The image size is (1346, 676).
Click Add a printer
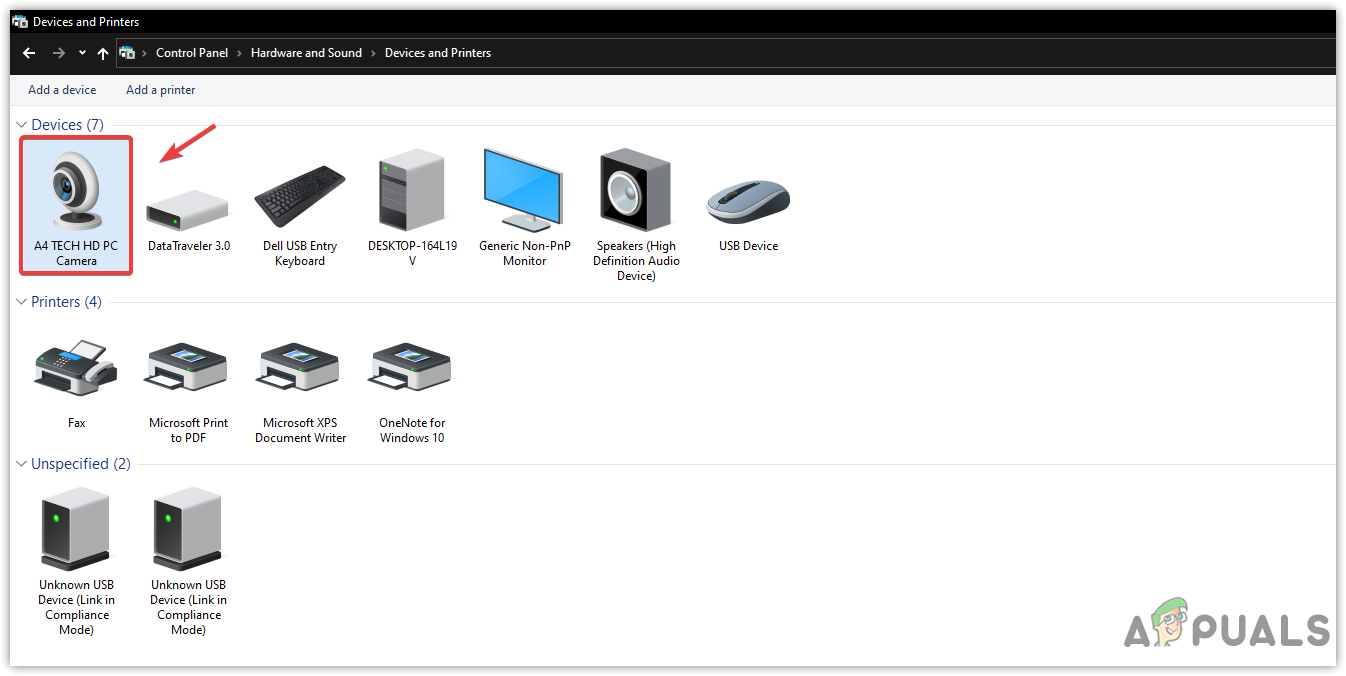point(161,90)
